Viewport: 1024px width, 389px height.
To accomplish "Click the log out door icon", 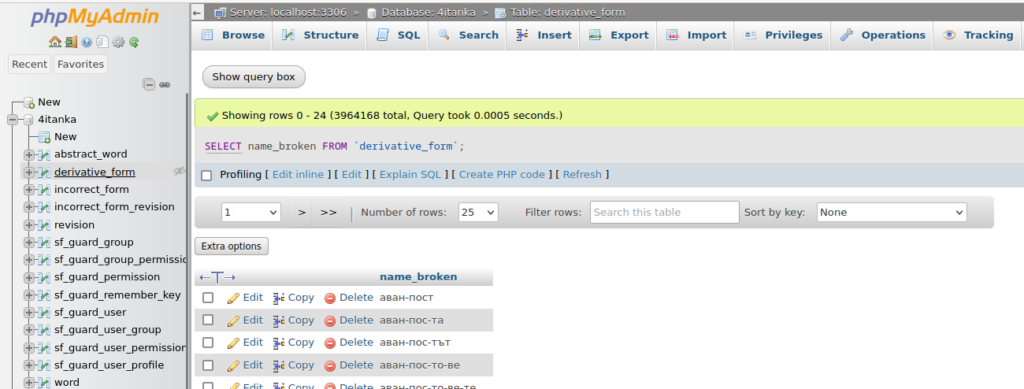I will pos(71,42).
